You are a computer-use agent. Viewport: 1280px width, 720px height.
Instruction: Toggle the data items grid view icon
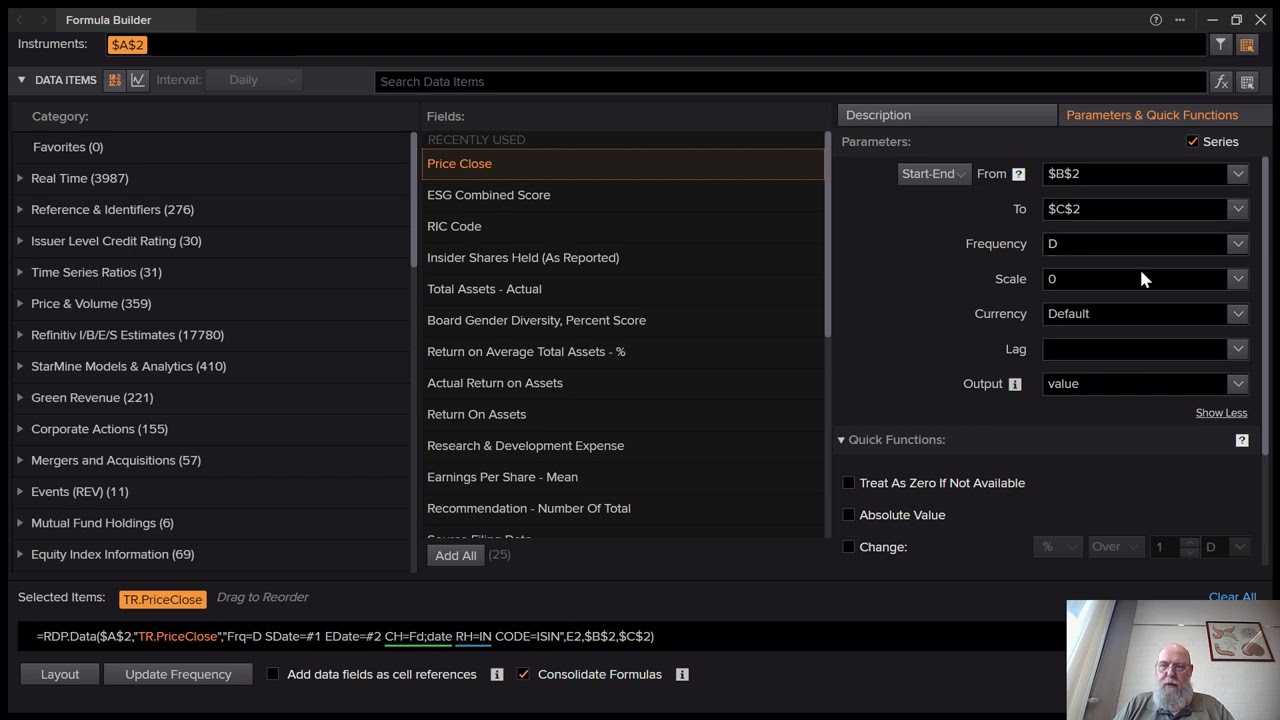tap(114, 80)
